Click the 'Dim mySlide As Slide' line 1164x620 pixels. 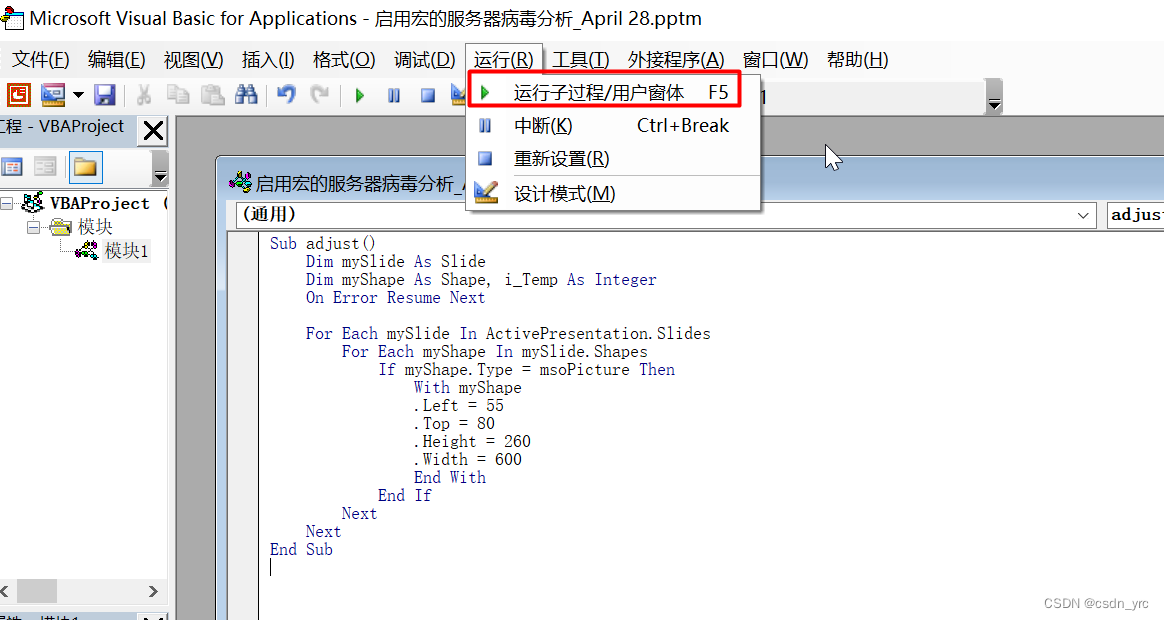click(395, 261)
